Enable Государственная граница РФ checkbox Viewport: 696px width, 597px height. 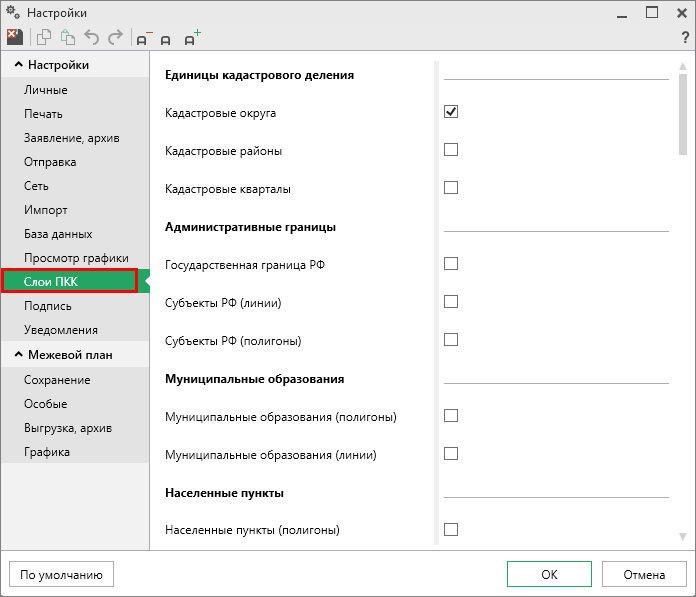(x=451, y=264)
